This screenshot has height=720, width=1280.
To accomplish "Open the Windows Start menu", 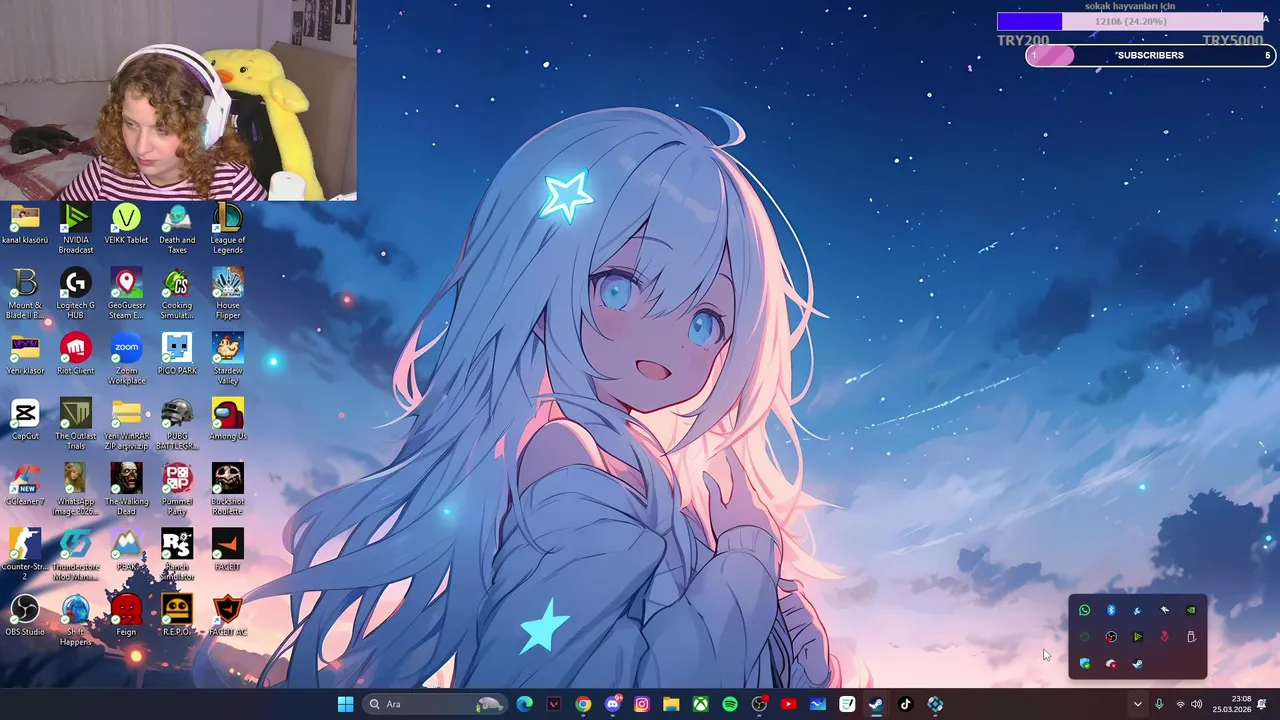I will pyautogui.click(x=345, y=704).
